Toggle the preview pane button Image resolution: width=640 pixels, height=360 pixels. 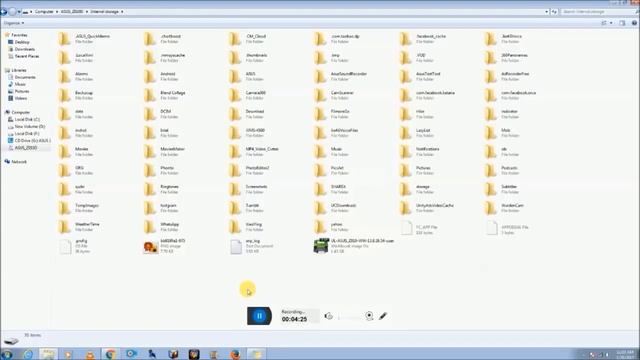click(x=622, y=23)
